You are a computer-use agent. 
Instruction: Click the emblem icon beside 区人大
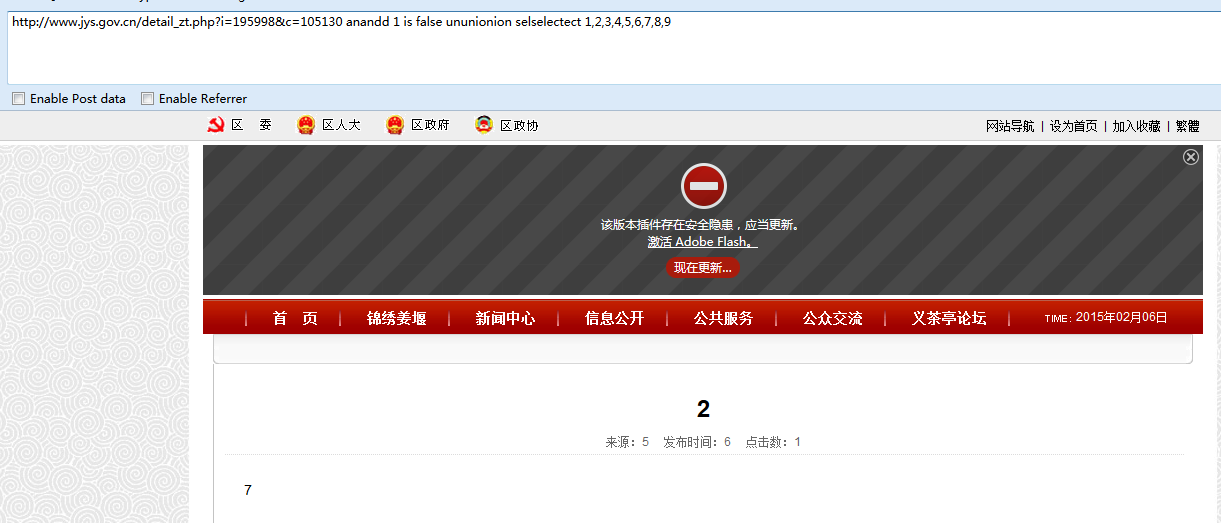pyautogui.click(x=306, y=125)
